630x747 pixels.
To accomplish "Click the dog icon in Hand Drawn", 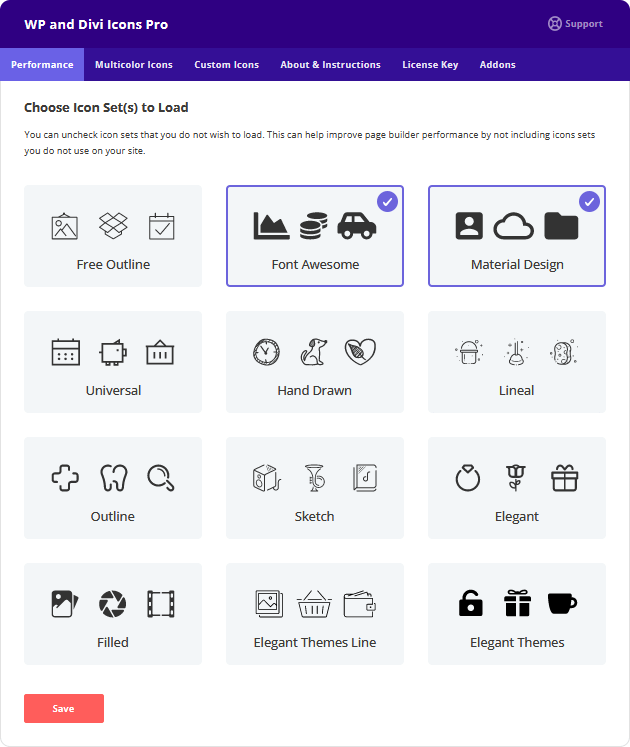I will coord(313,352).
